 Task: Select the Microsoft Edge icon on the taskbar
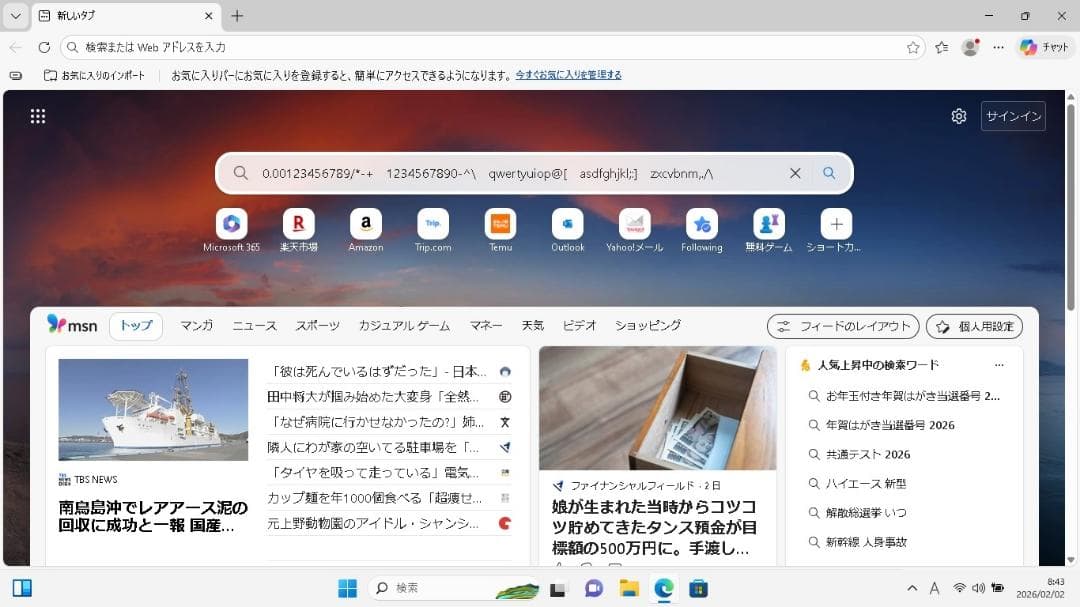663,588
